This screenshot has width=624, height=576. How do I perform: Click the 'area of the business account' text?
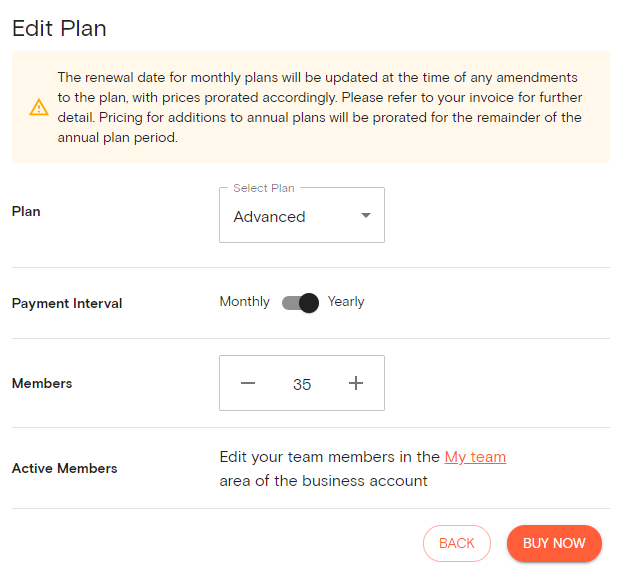[x=323, y=481]
